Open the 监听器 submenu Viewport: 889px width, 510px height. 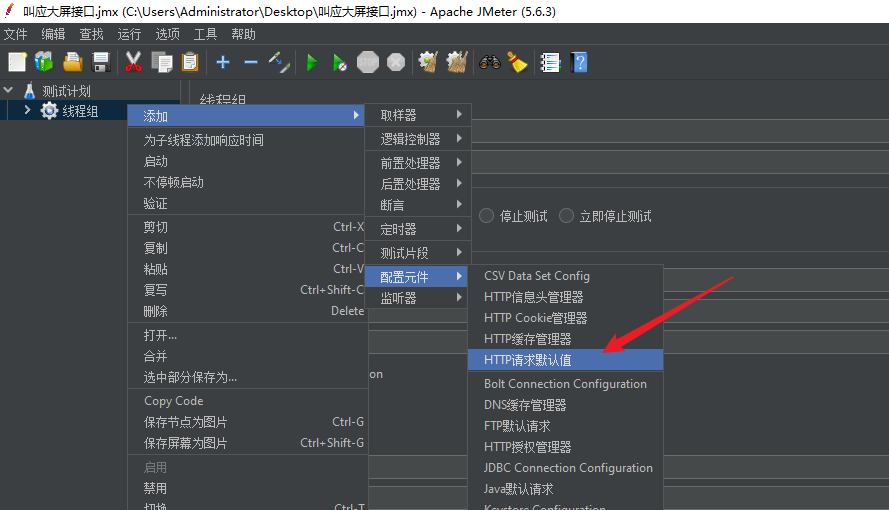tap(418, 298)
